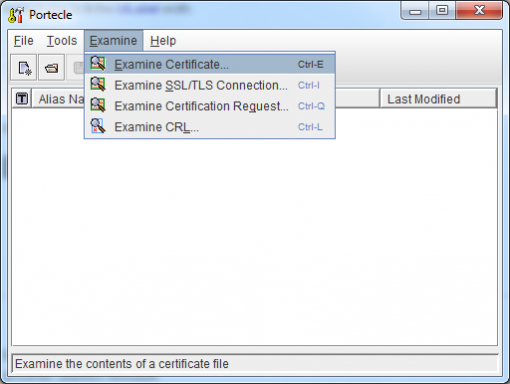Click the partially hidden save toolbar icon

[79, 68]
